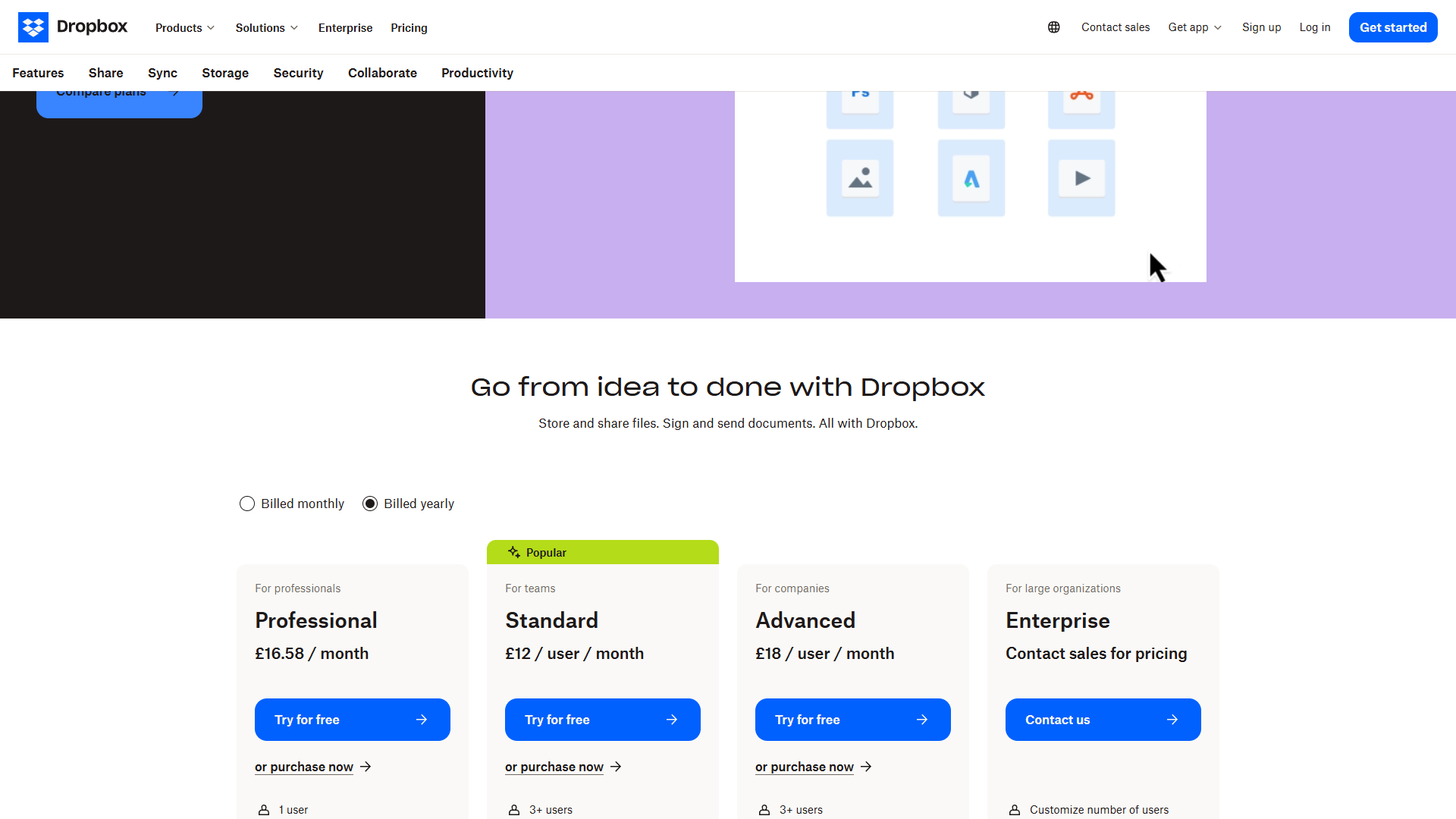Click Contact us for Enterprise plan
Viewport: 1456px width, 819px height.
point(1103,720)
